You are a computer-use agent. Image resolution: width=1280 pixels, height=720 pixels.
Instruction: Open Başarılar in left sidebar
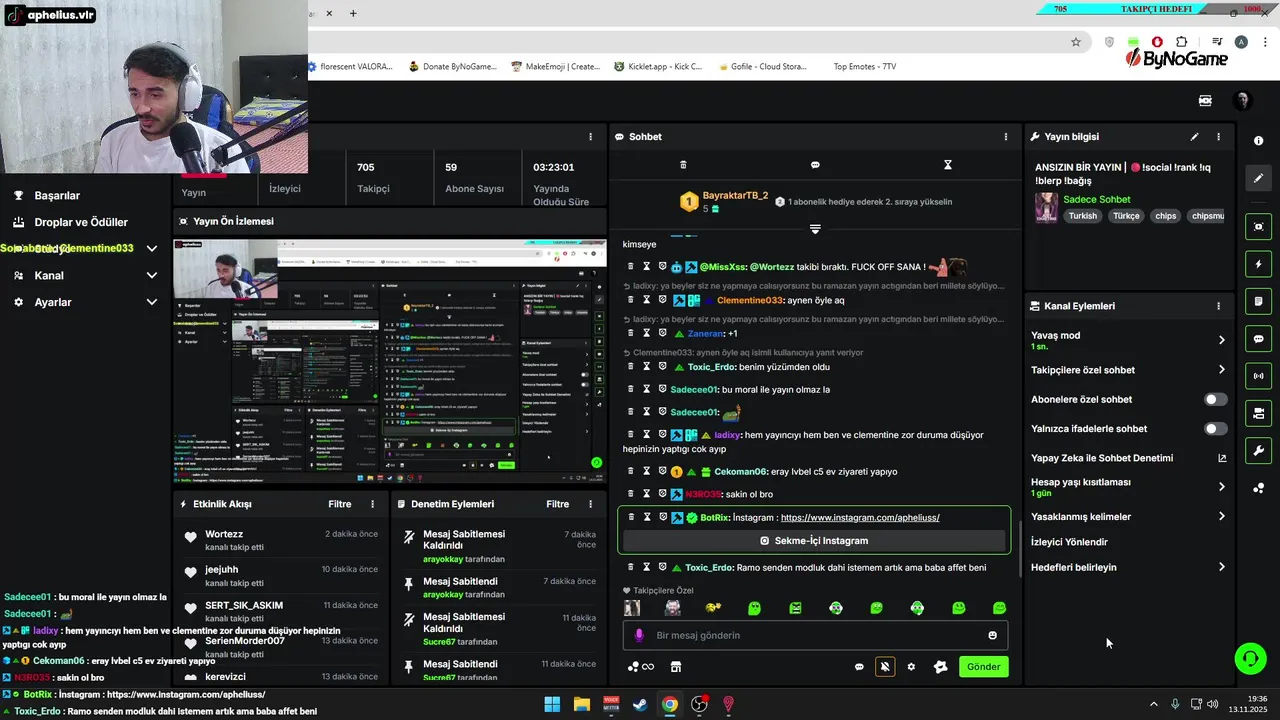tap(57, 195)
